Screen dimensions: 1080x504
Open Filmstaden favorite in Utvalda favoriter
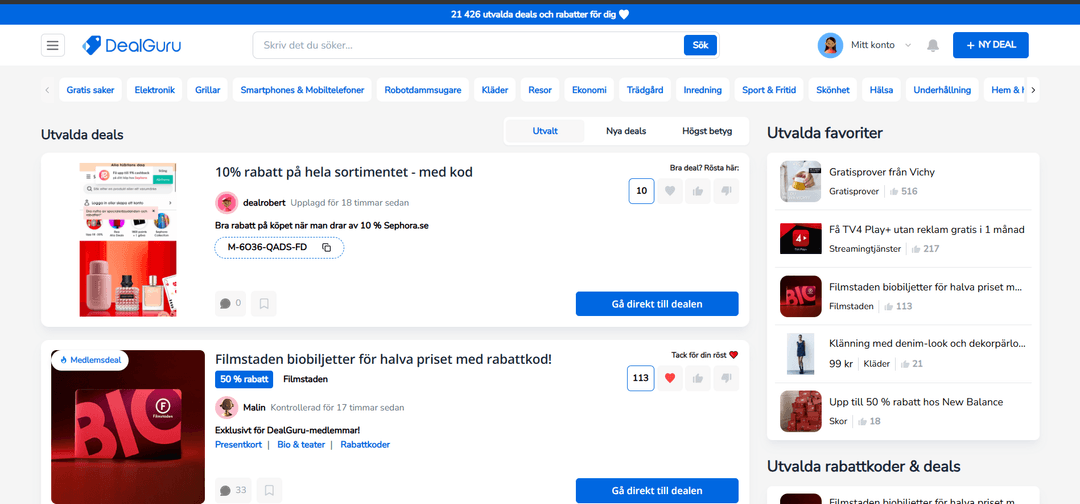coord(926,287)
